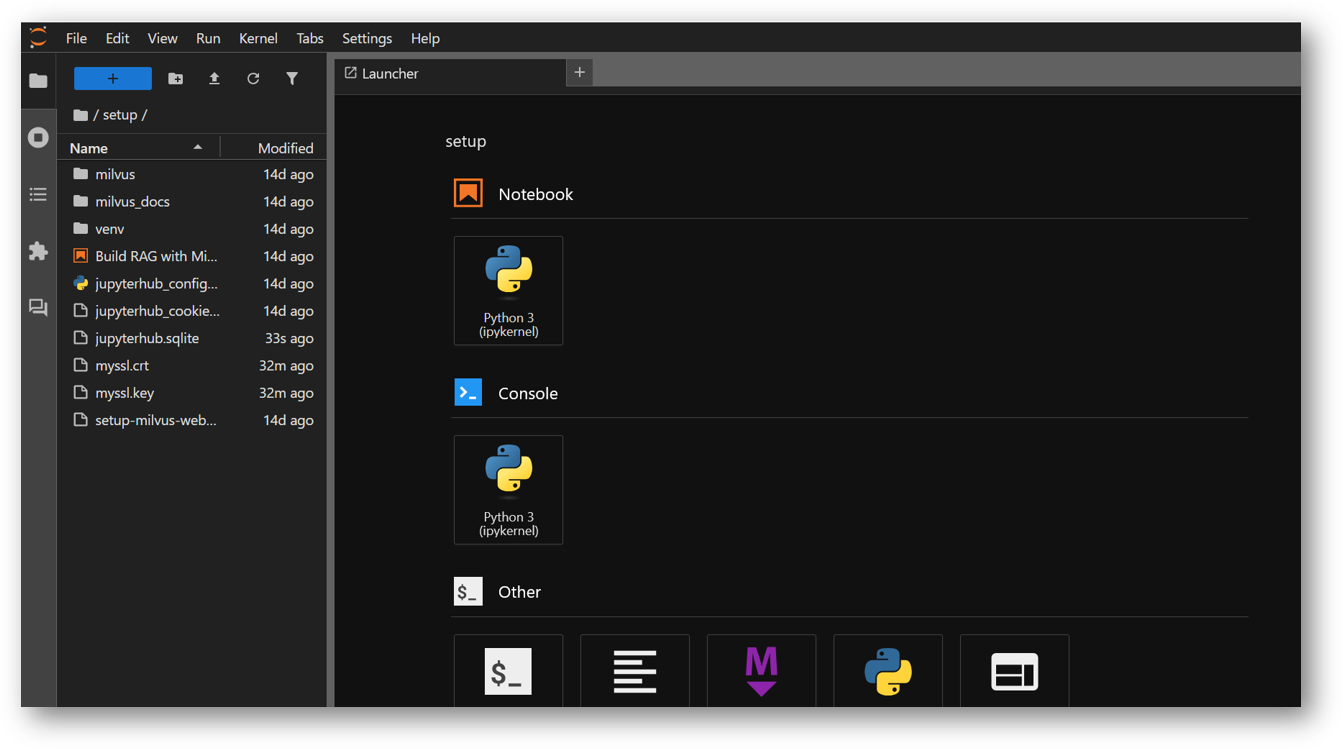
Task: Sort files by Modified column
Action: (x=285, y=148)
